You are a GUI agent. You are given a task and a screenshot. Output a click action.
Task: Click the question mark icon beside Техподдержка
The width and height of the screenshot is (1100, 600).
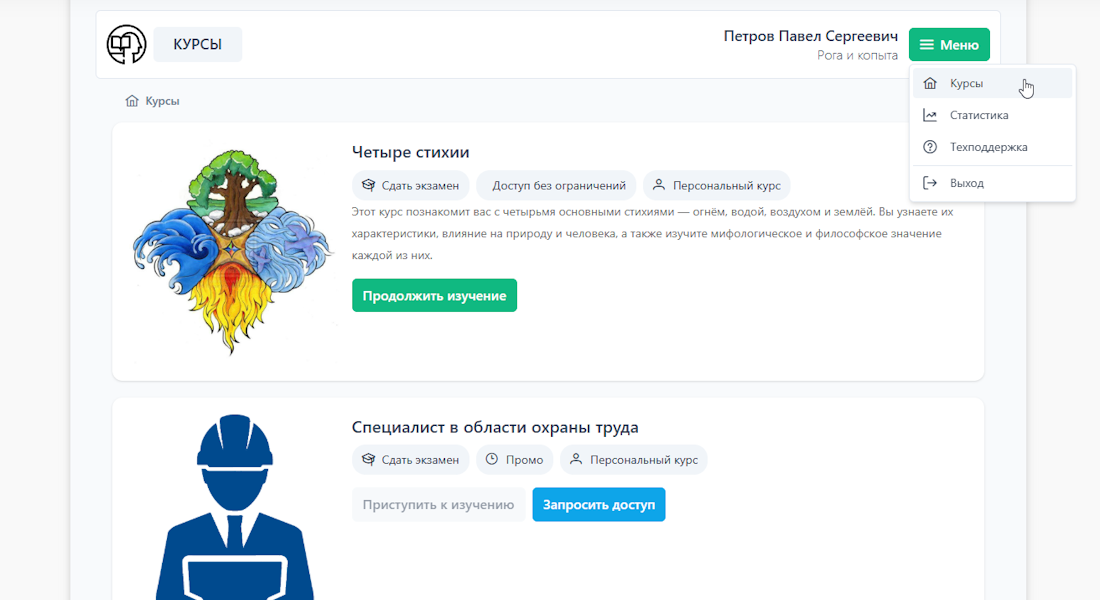click(x=930, y=148)
